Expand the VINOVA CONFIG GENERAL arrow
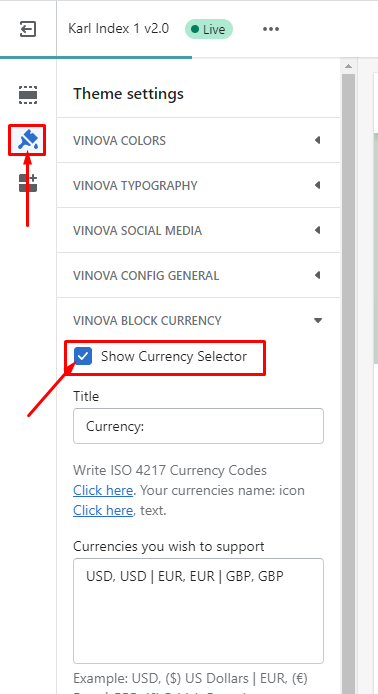The width and height of the screenshot is (378, 694). click(317, 275)
